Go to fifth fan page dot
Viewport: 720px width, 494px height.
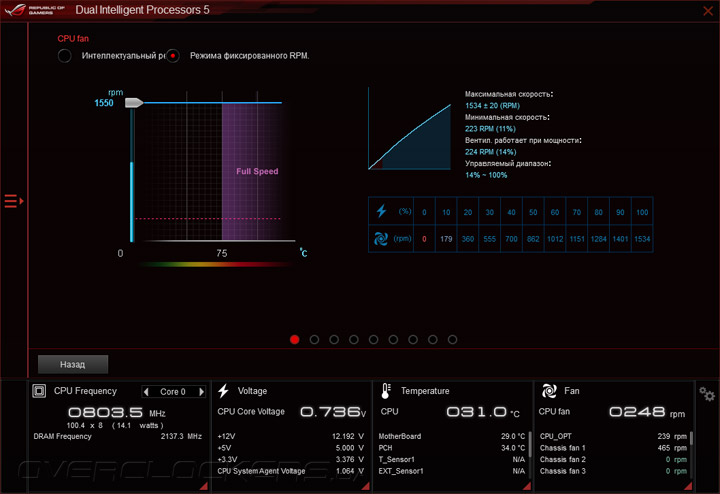pyautogui.click(x=373, y=339)
